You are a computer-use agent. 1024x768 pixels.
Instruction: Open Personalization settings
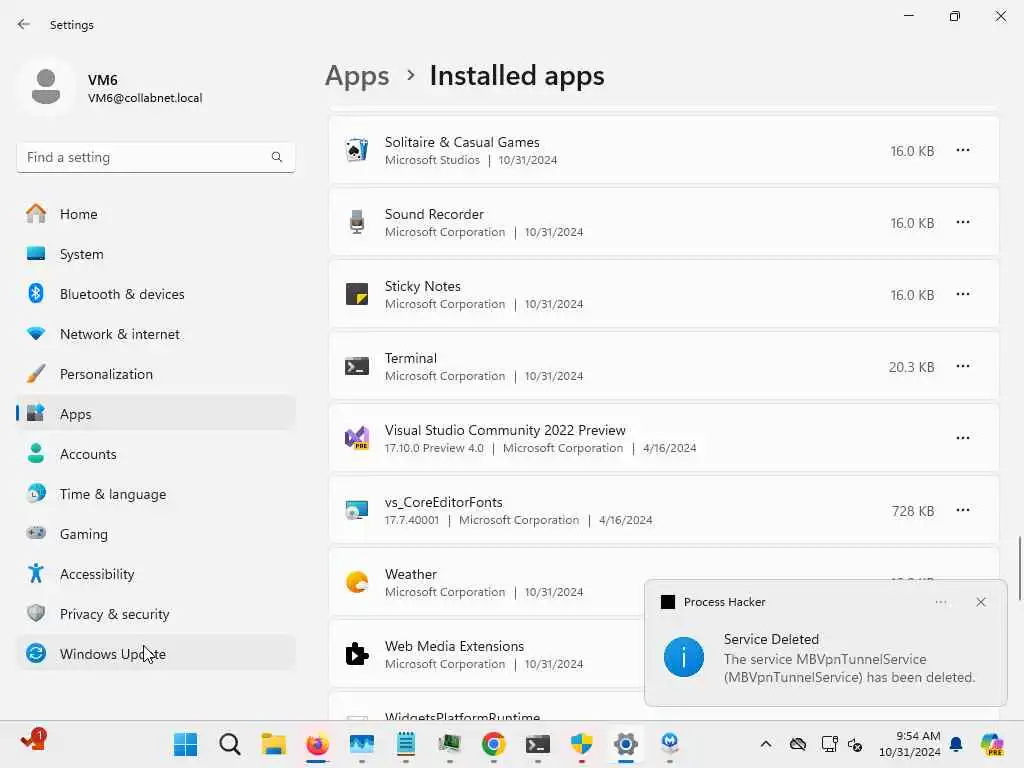click(156, 374)
